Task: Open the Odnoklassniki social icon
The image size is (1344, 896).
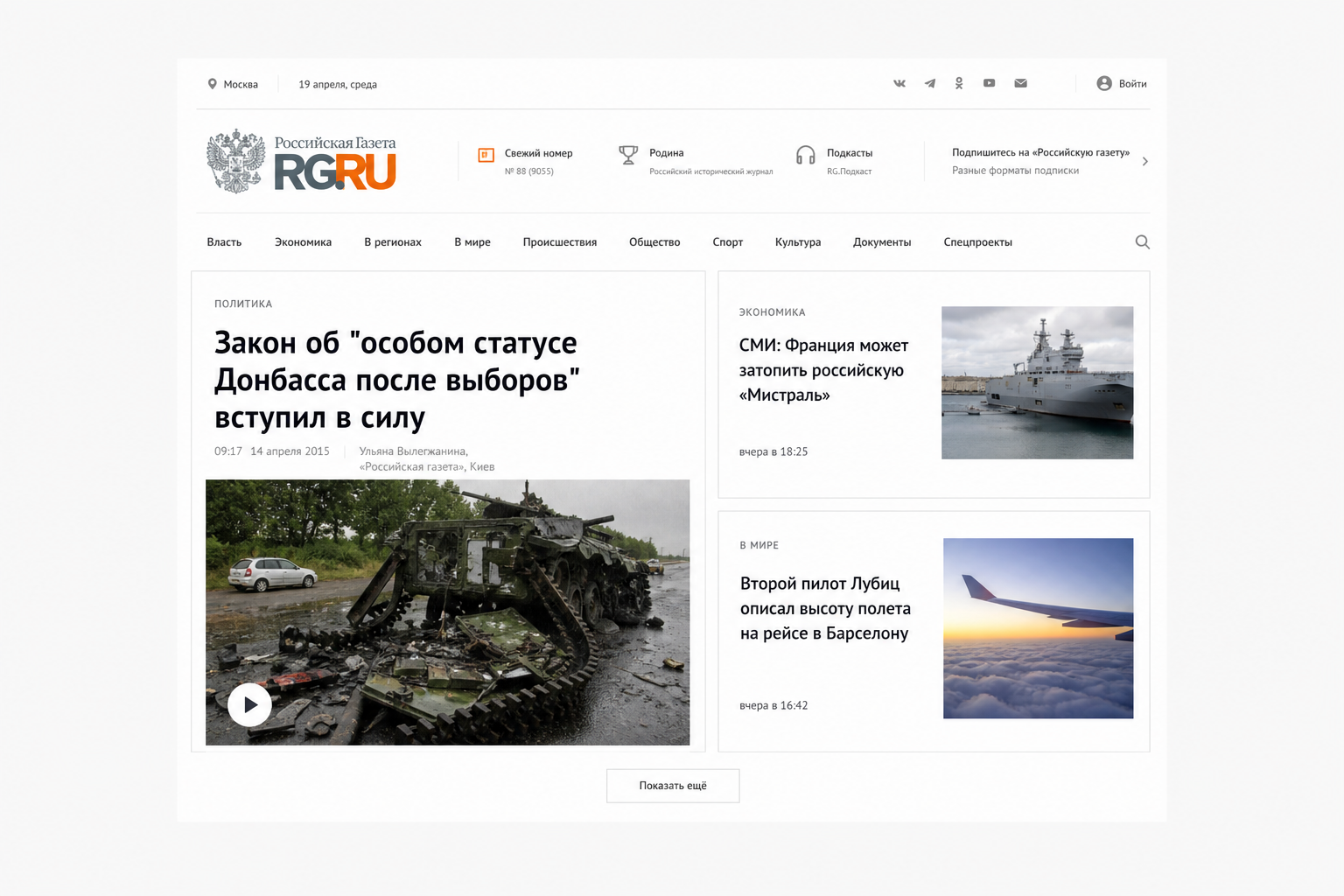Action: (x=959, y=83)
